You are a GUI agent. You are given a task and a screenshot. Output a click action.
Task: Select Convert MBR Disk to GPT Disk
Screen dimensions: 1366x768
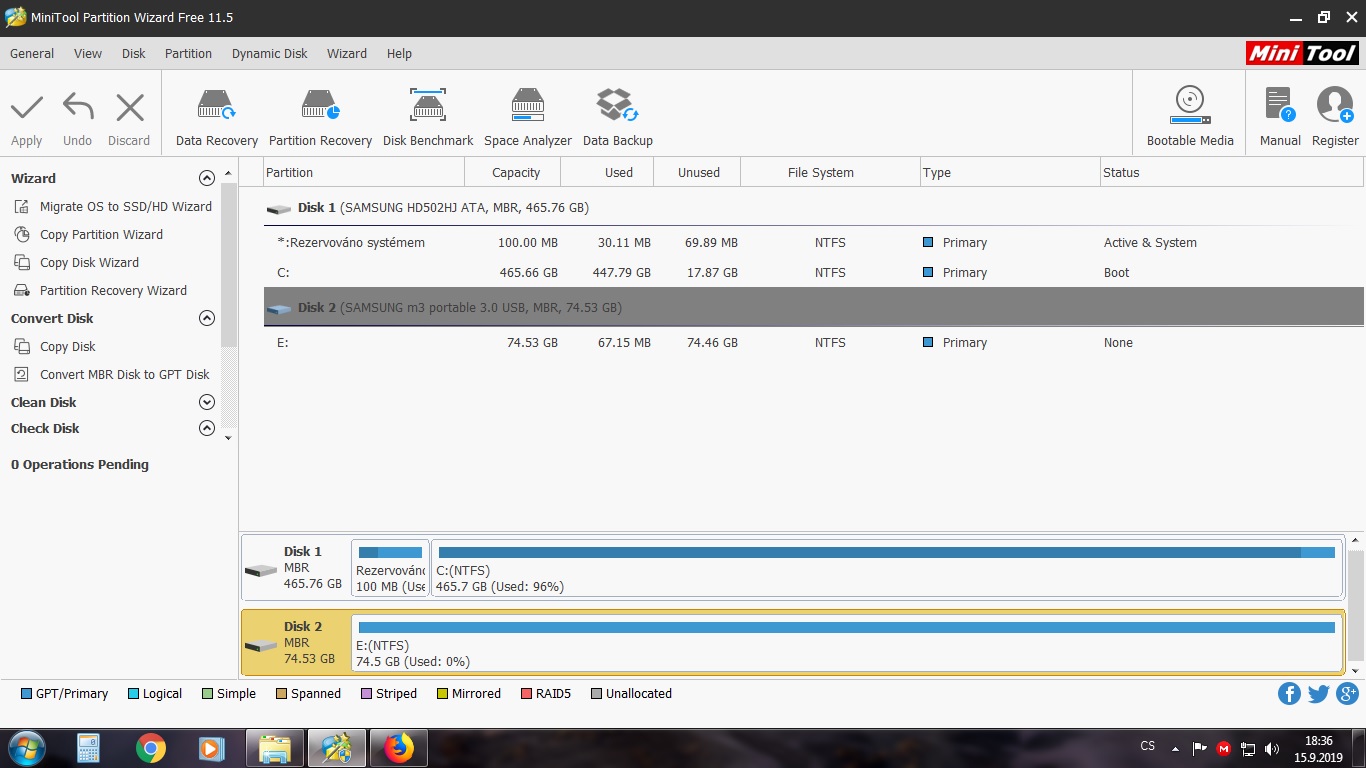tap(124, 374)
